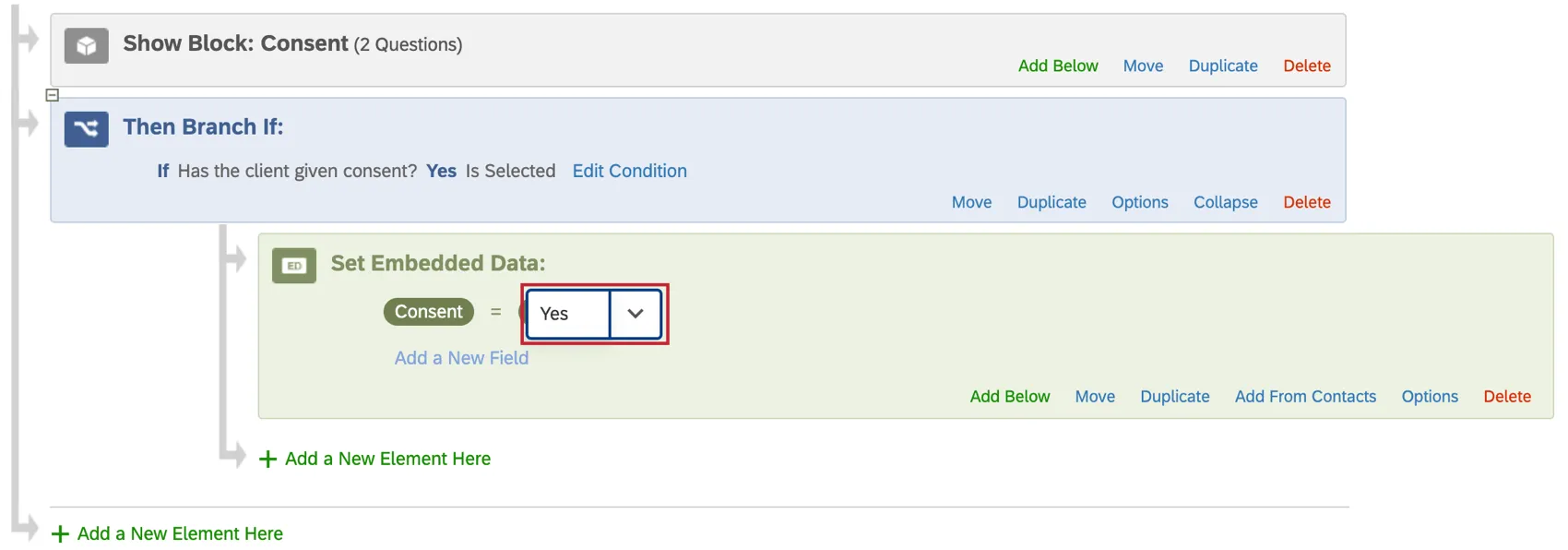This screenshot has height=550, width=1568.
Task: Click the green plus beside inner Add a New Element Here
Action: click(x=267, y=459)
